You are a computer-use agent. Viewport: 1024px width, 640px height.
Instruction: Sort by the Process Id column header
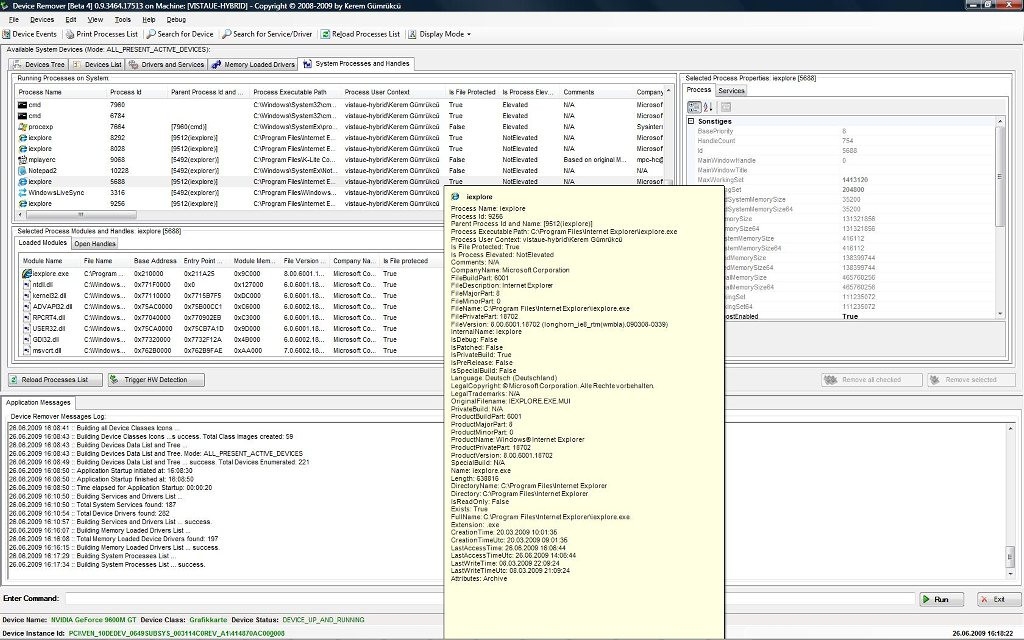(x=138, y=92)
